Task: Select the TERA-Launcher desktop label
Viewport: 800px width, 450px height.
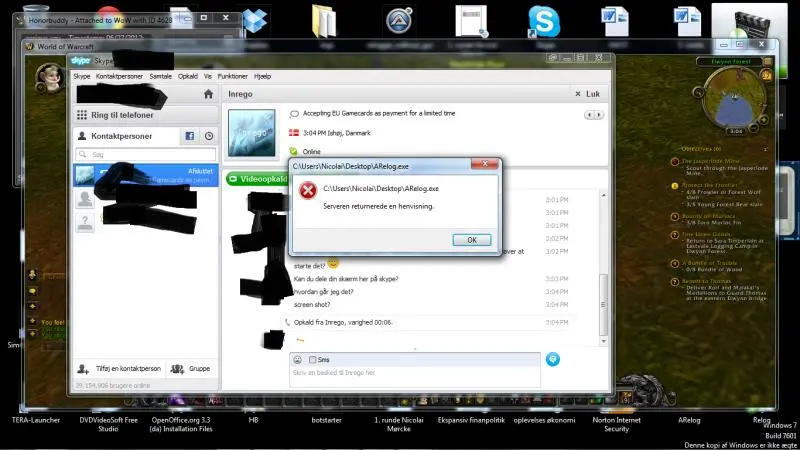Action: point(36,420)
